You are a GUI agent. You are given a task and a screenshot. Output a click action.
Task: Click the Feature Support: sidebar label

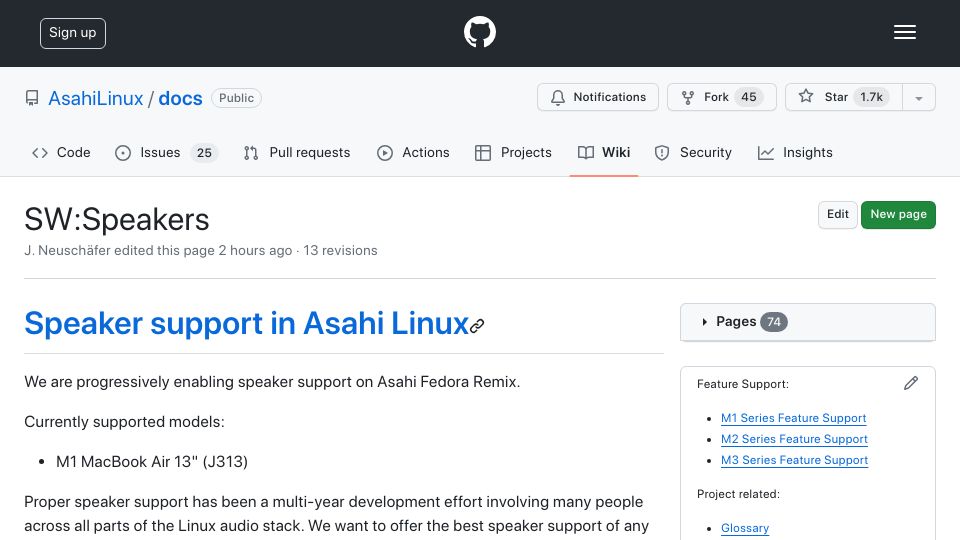click(x=743, y=384)
